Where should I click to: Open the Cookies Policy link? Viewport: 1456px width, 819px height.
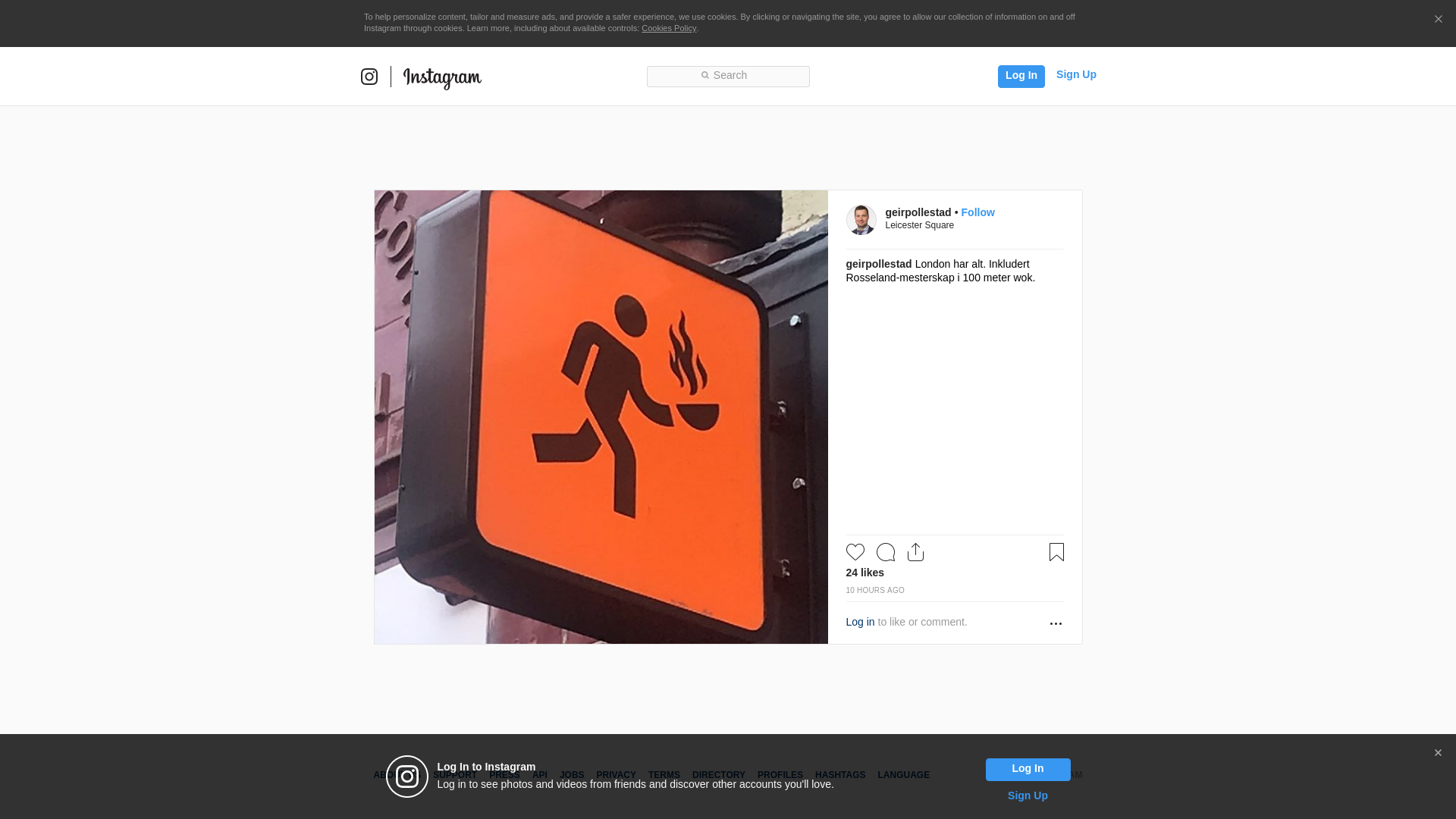[669, 29]
